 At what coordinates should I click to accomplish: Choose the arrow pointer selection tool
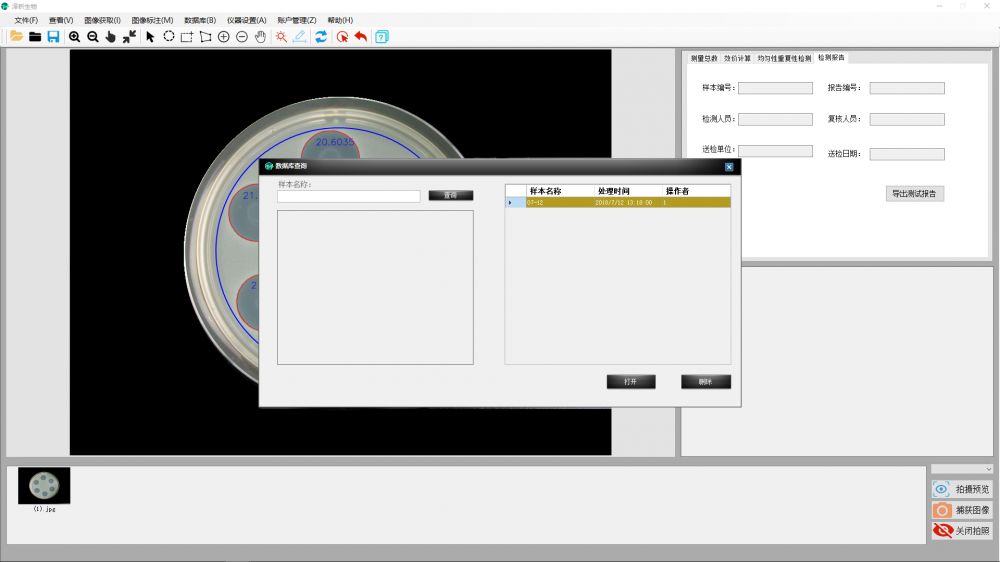[x=150, y=37]
